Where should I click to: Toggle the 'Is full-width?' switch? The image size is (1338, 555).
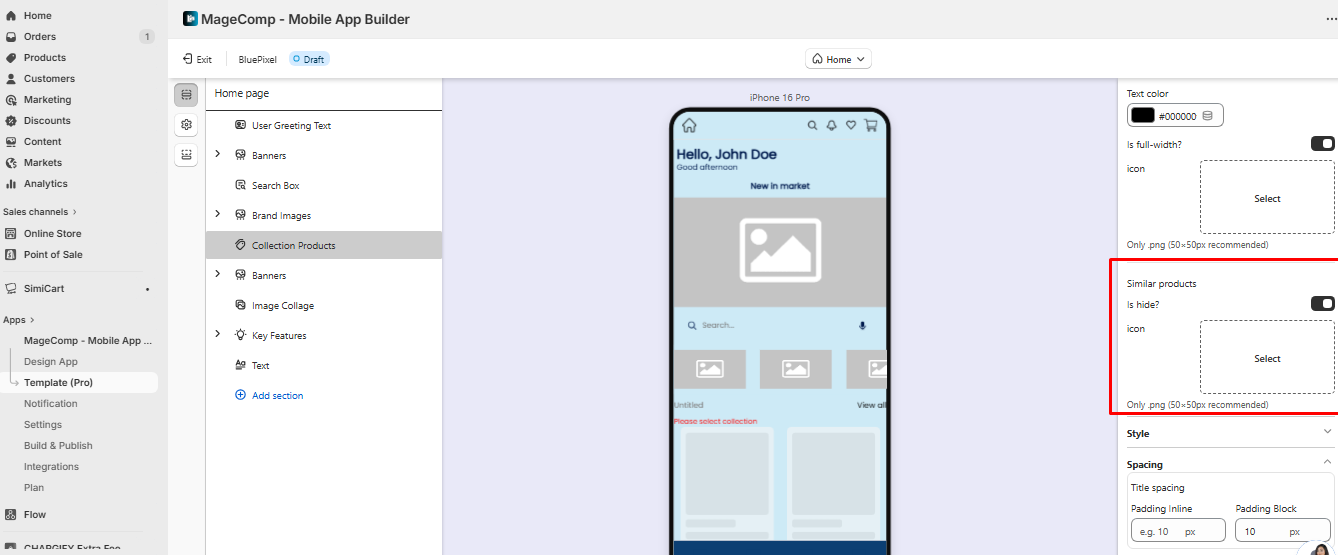coord(1322,144)
